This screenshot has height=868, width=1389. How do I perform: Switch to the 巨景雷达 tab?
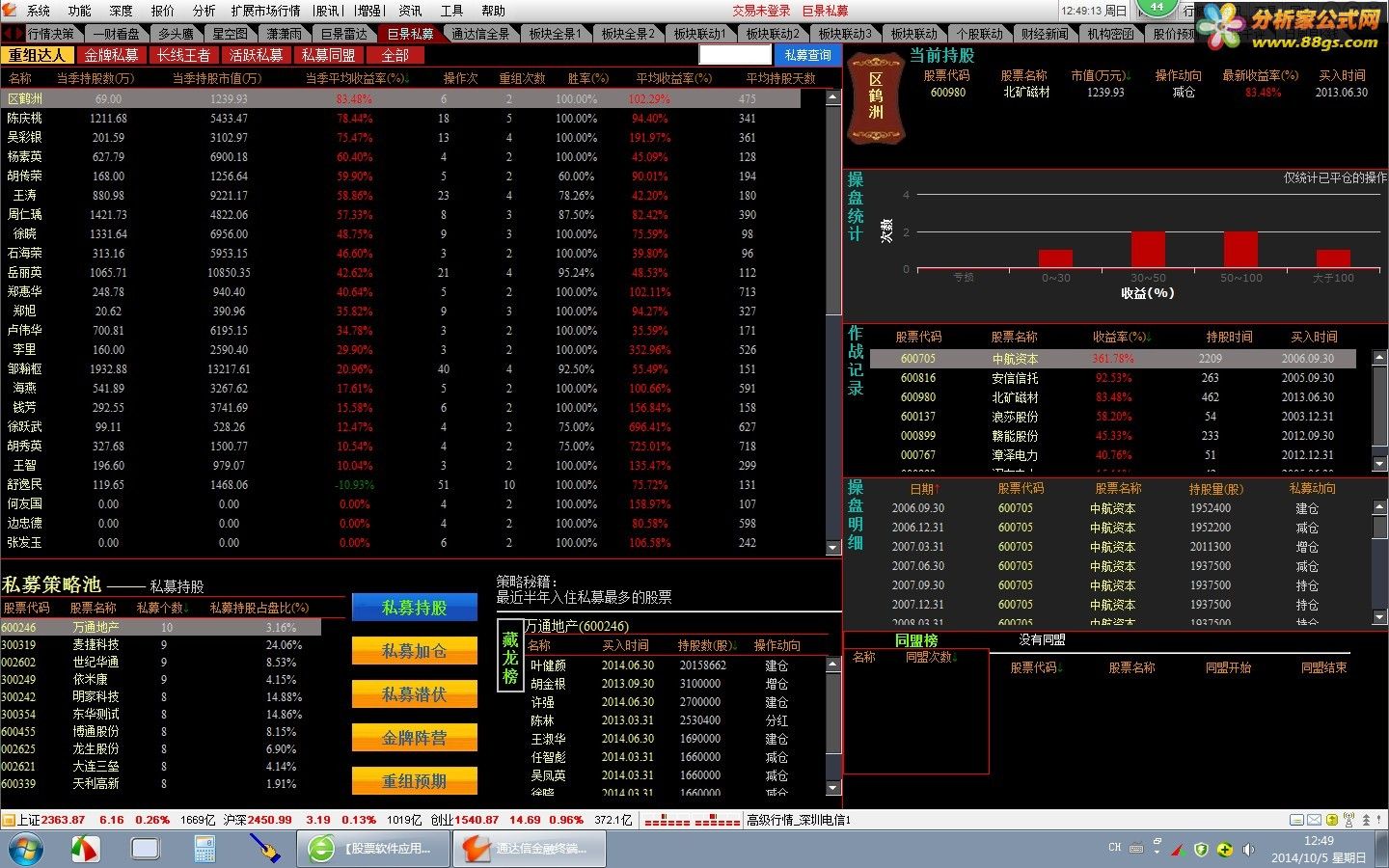pyautogui.click(x=343, y=34)
